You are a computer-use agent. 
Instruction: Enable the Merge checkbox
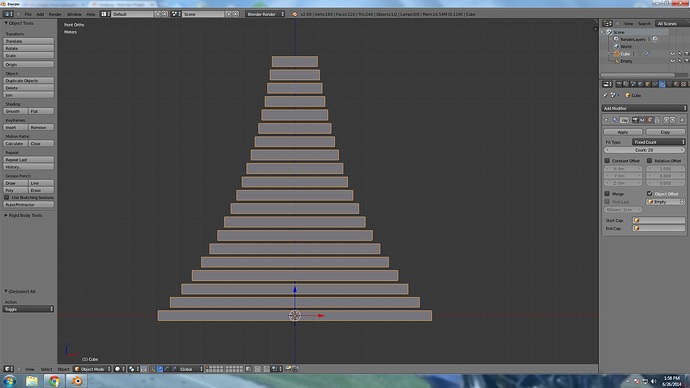coord(607,194)
